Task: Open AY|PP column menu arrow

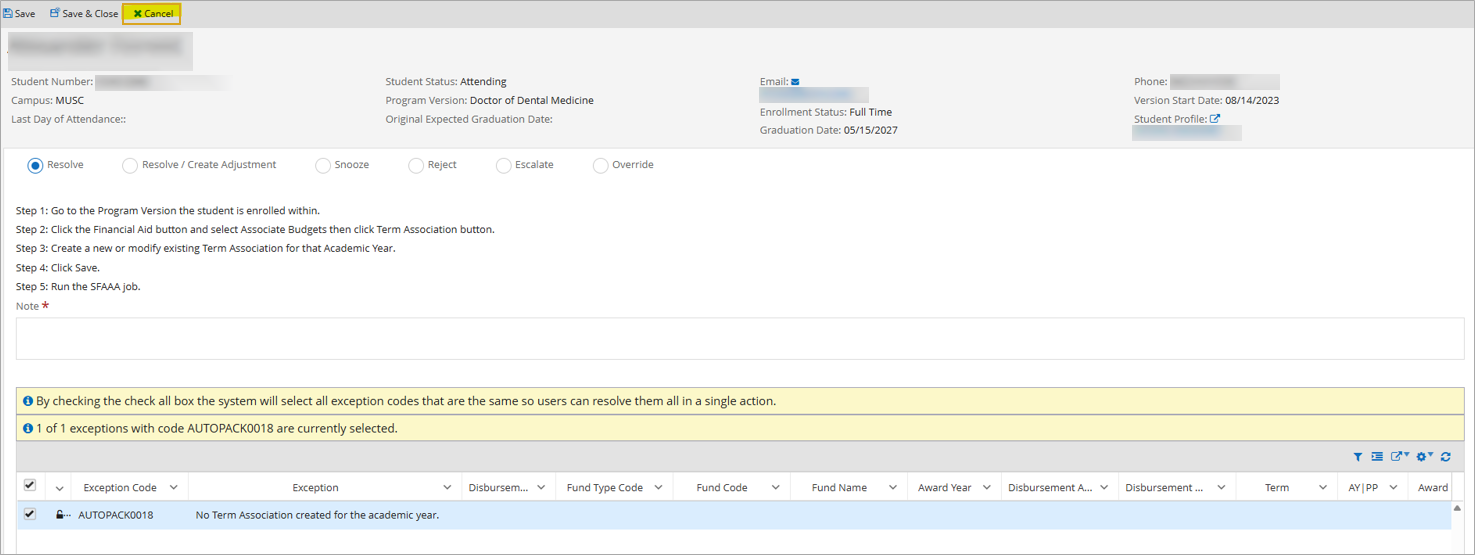Action: click(x=1393, y=488)
